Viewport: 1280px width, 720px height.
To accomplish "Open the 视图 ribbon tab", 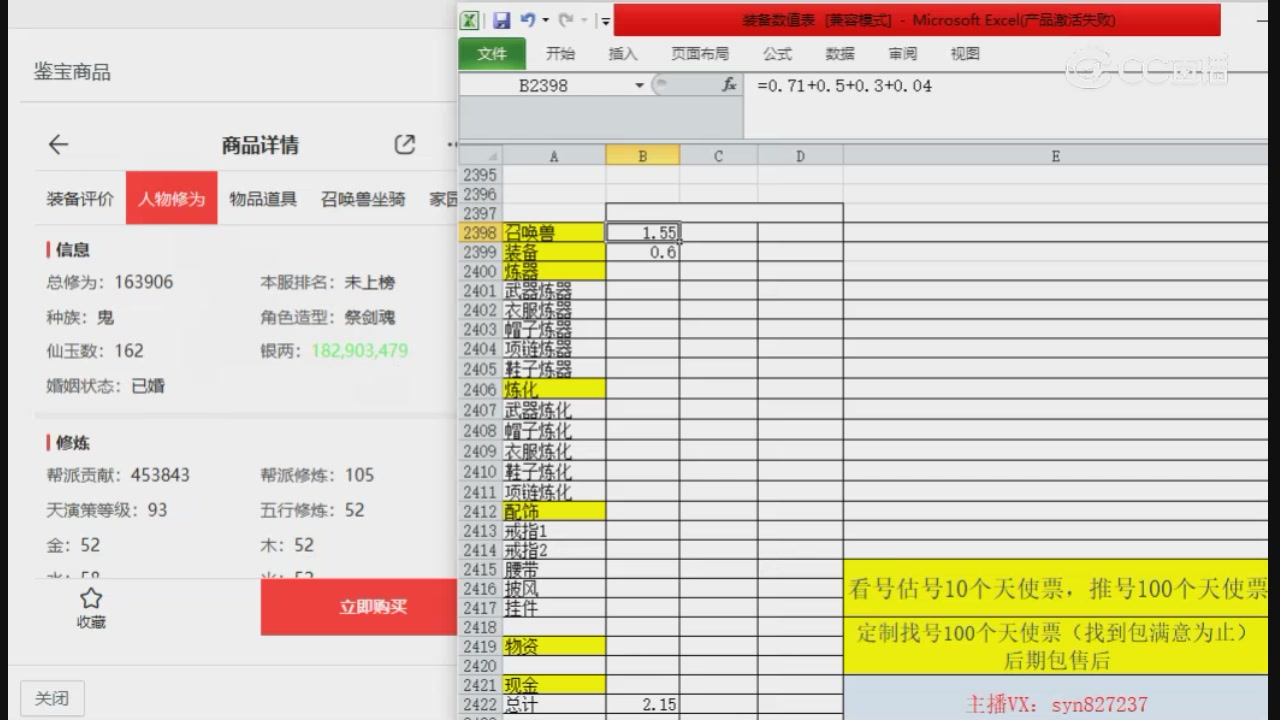I will pos(965,54).
